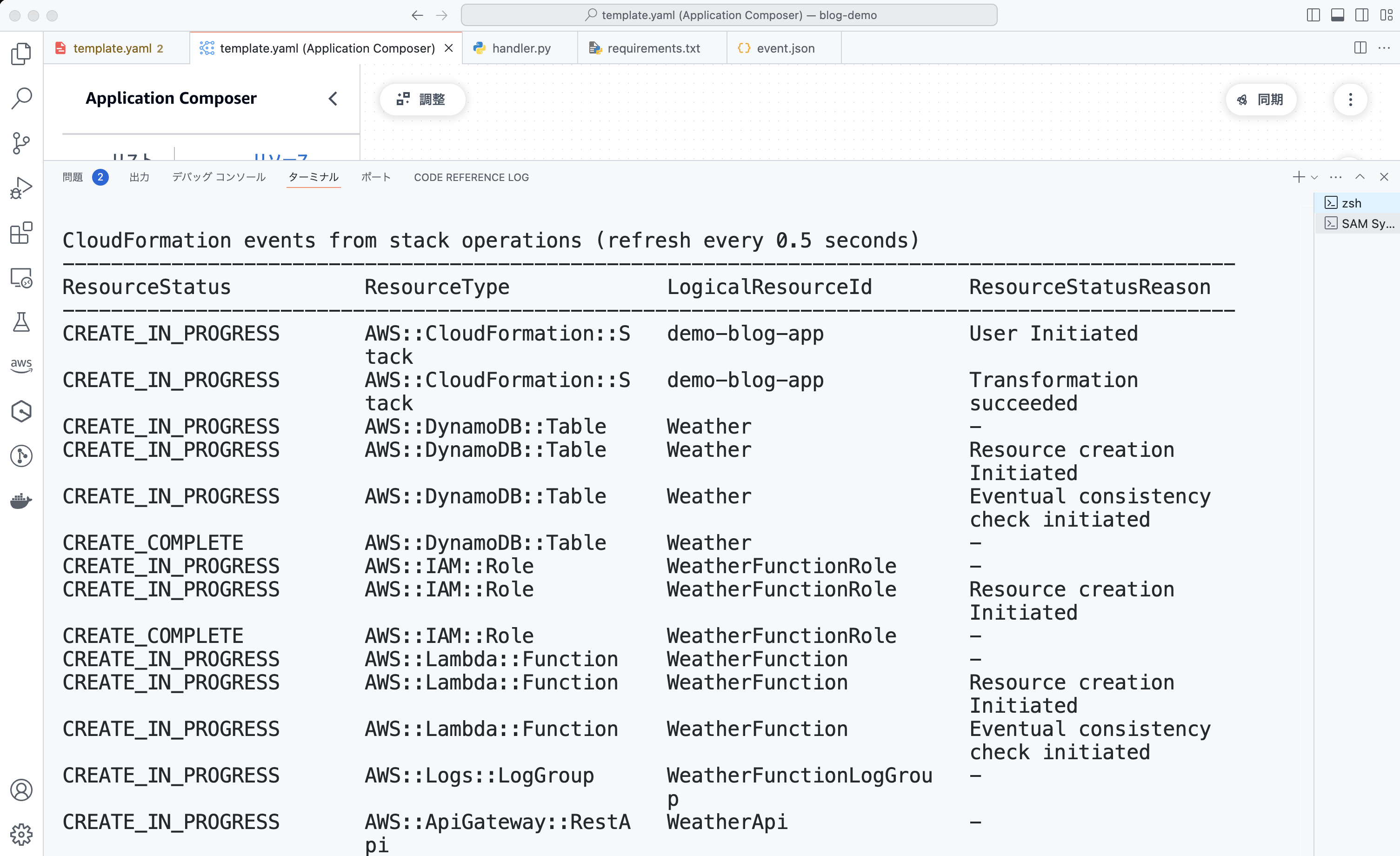Viewport: 1400px width, 856px height.
Task: Open the composer three-dot menu
Action: [x=1351, y=100]
